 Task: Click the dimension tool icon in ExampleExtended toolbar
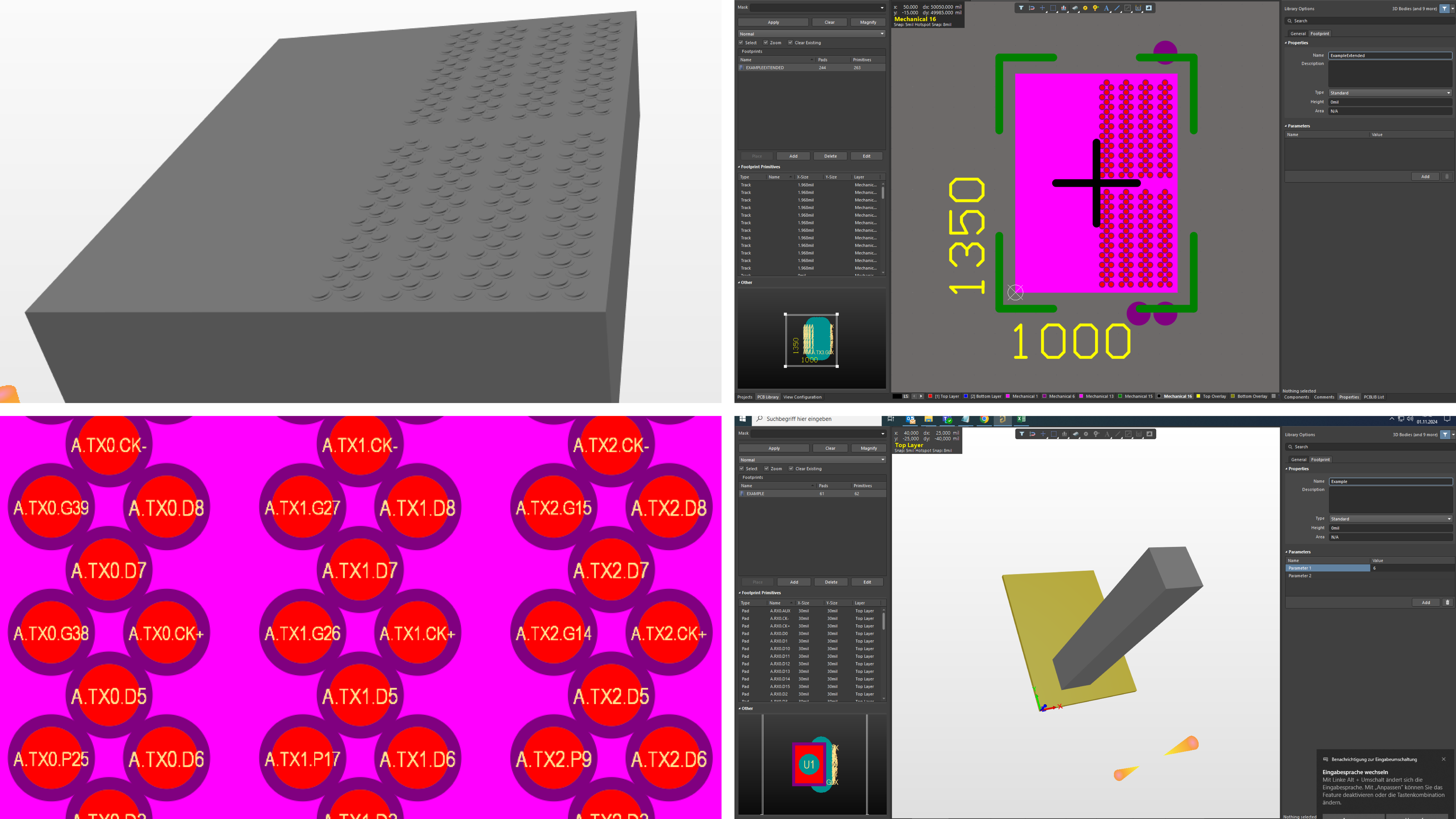[x=1138, y=8]
